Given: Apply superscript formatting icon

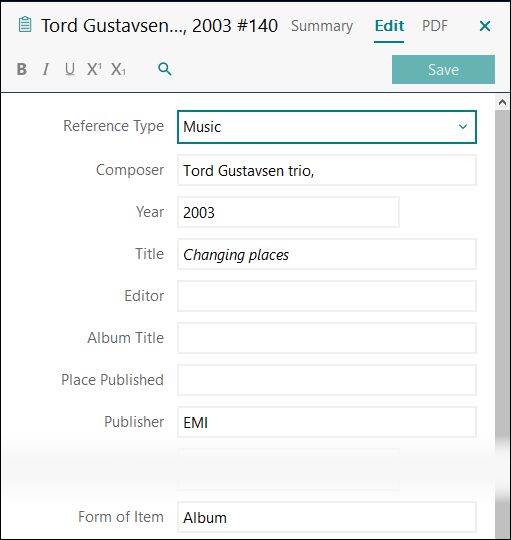Looking at the screenshot, I should [94, 69].
